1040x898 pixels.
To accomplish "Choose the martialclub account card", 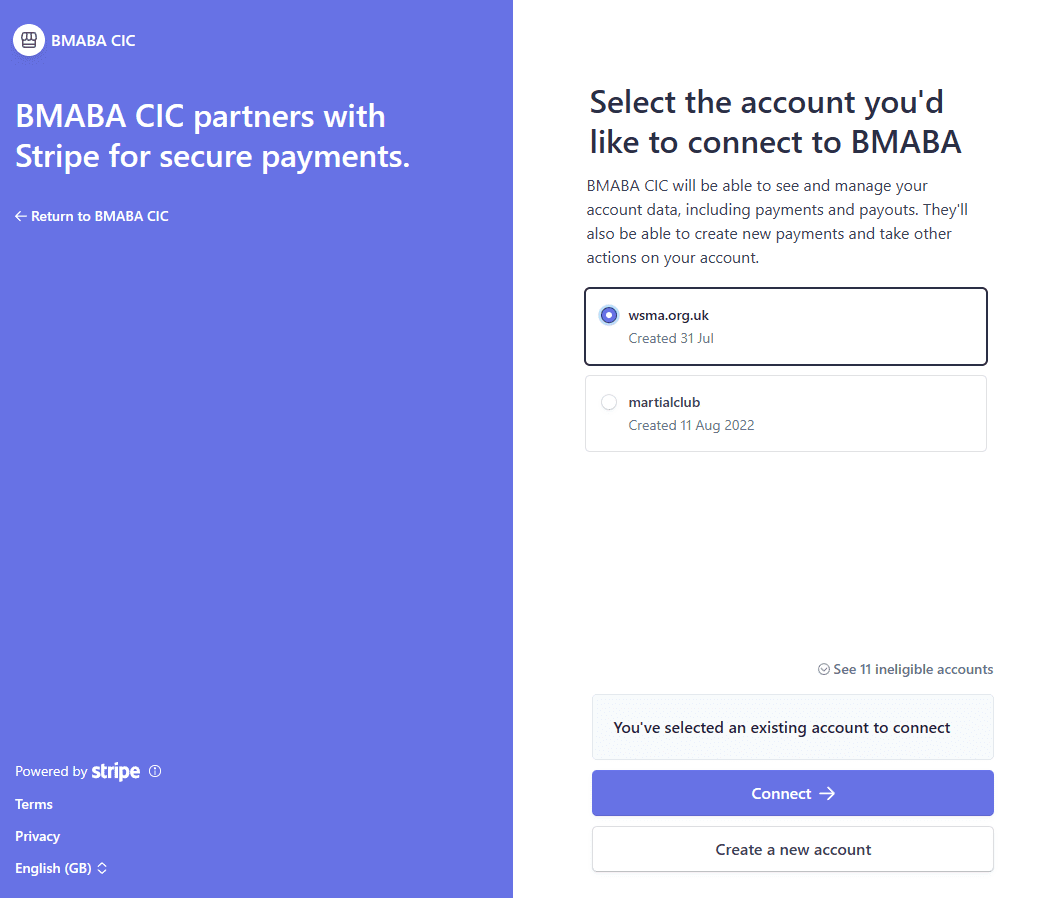I will 786,414.
